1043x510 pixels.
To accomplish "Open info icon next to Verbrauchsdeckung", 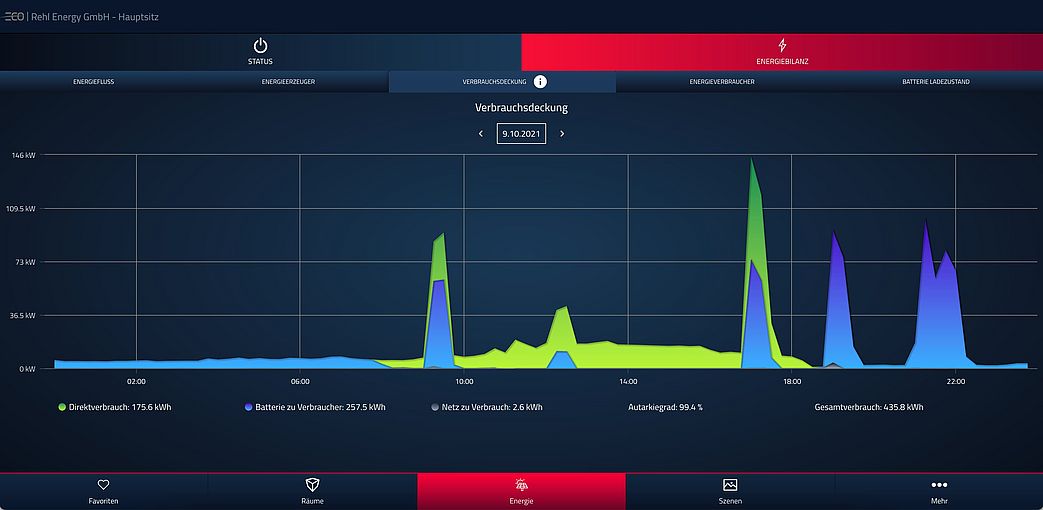I will coord(540,82).
